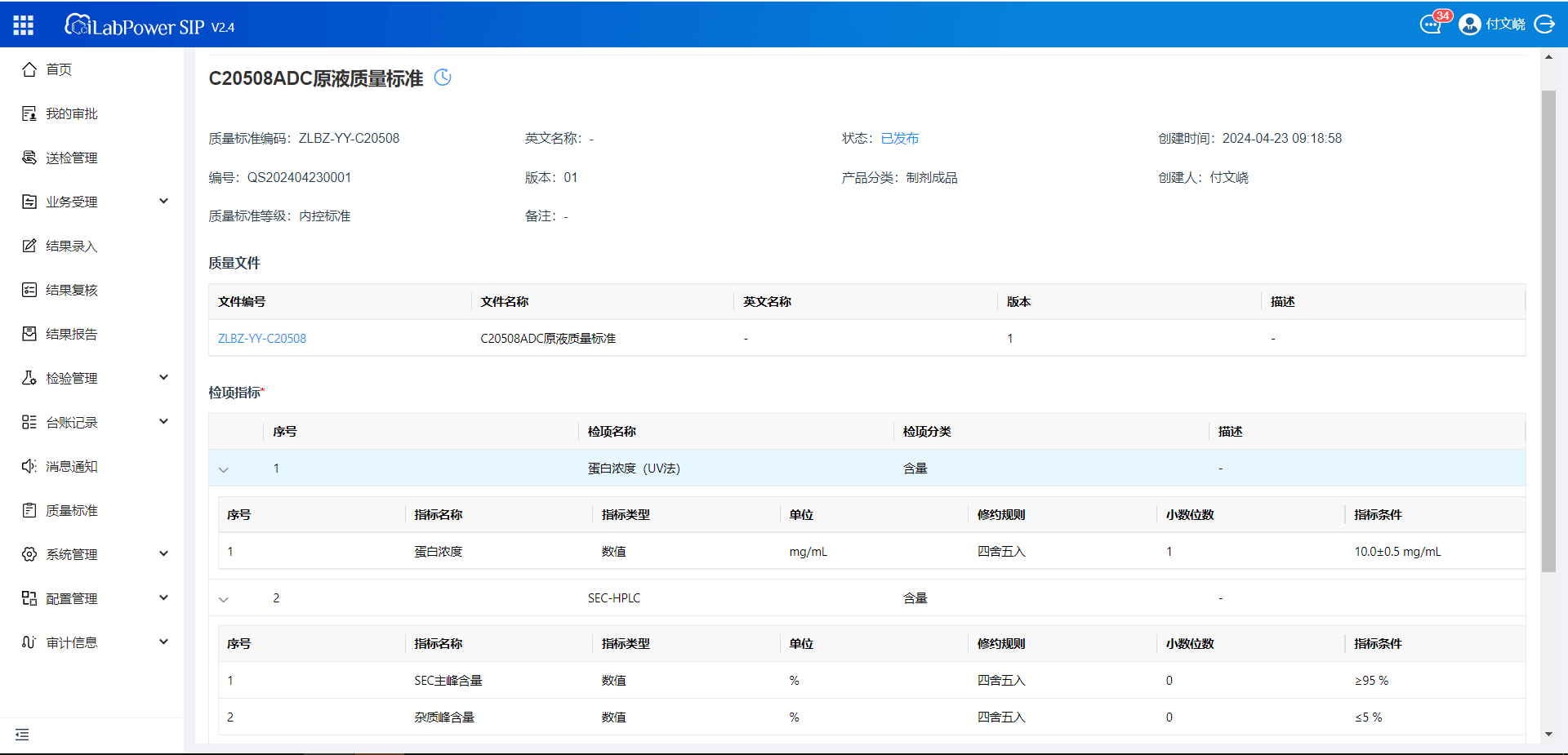Viewport: 1568px width, 755px height.
Task: Click the mg/mL unit cell
Action: 808,552
